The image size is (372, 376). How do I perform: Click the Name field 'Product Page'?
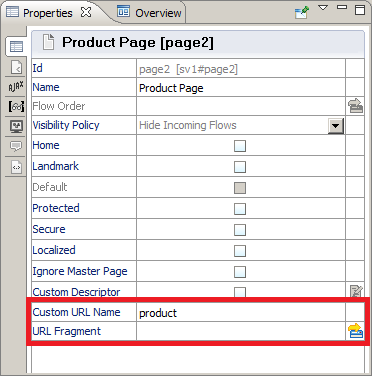(x=241, y=88)
